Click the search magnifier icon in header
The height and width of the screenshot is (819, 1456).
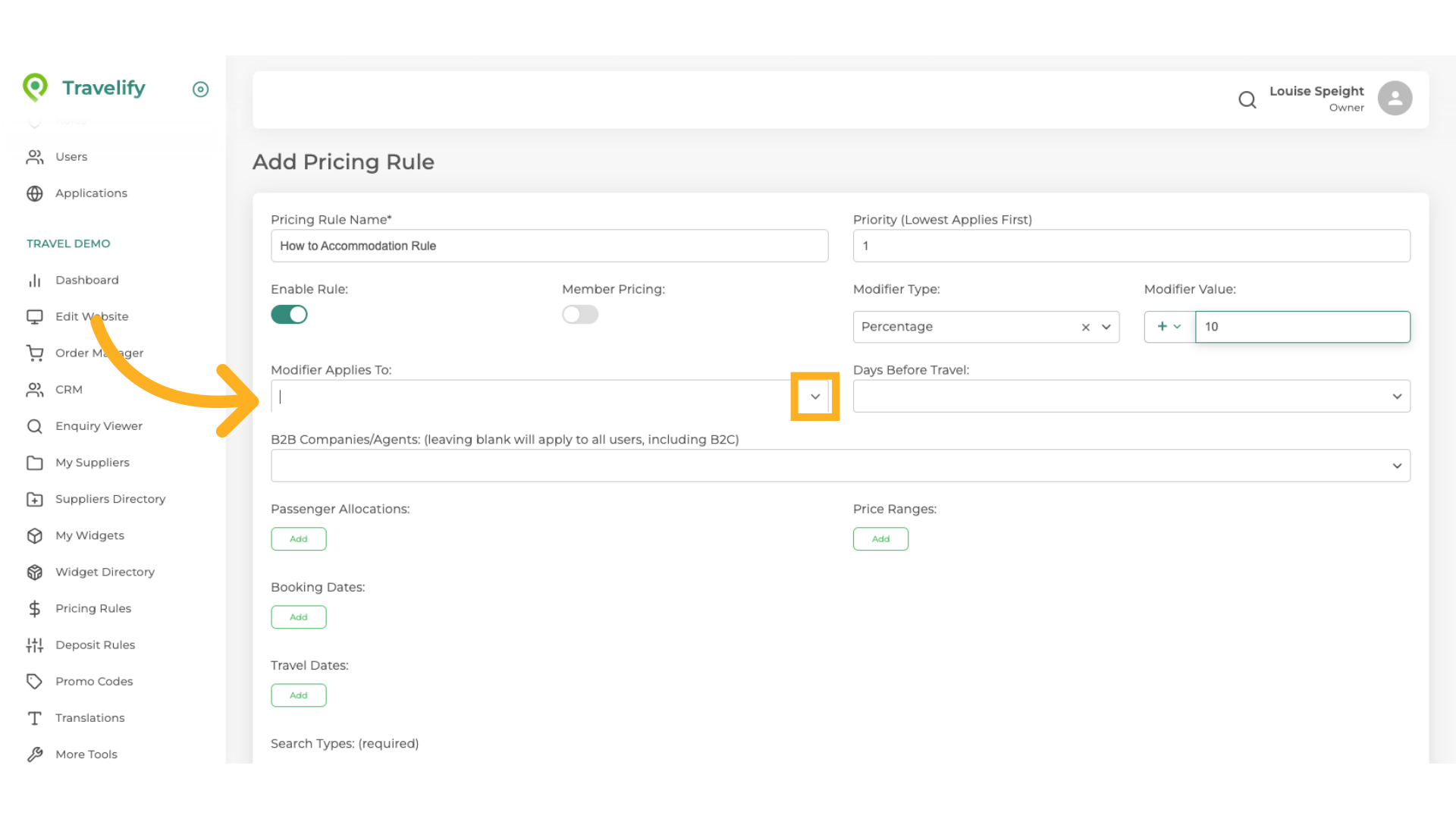tap(1247, 99)
